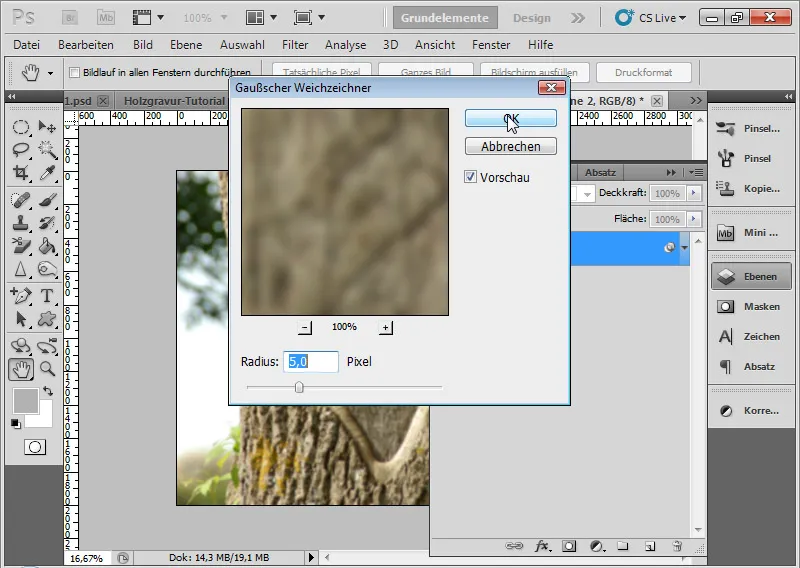Confirm Gaussian blur with OK
This screenshot has height=568, width=800.
click(x=511, y=118)
